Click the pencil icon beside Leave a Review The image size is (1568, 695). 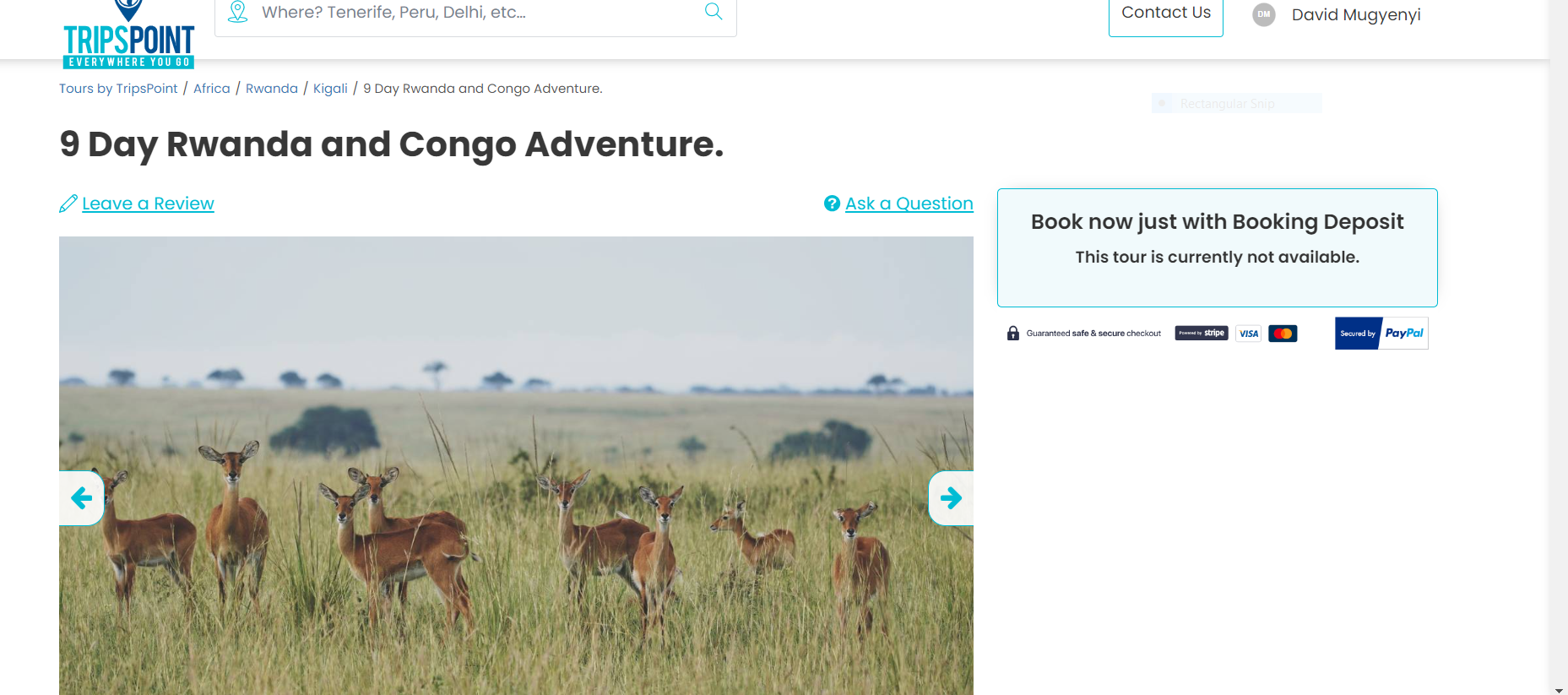(x=68, y=204)
